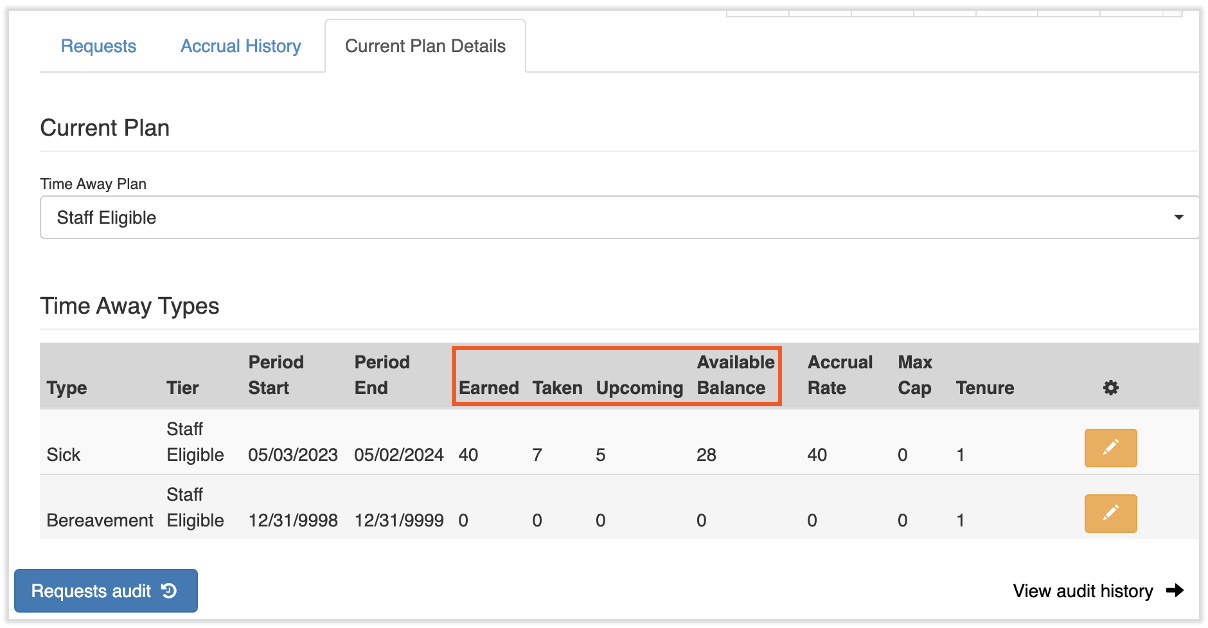Select the Current Plan Details tab
The width and height of the screenshot is (1208, 628).
pyautogui.click(x=425, y=46)
